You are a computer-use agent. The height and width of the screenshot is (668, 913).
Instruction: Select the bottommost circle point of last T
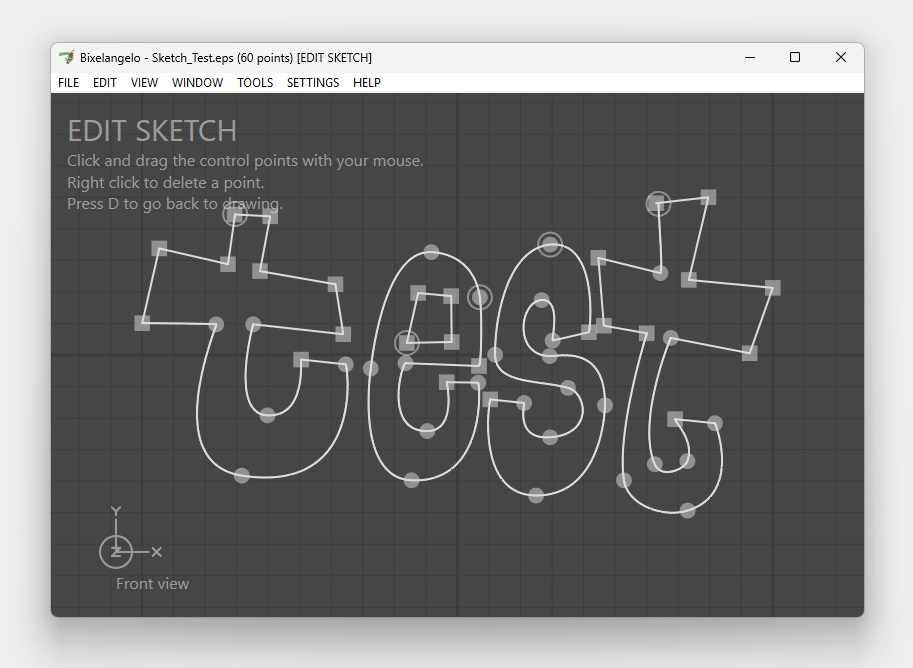[x=687, y=510]
